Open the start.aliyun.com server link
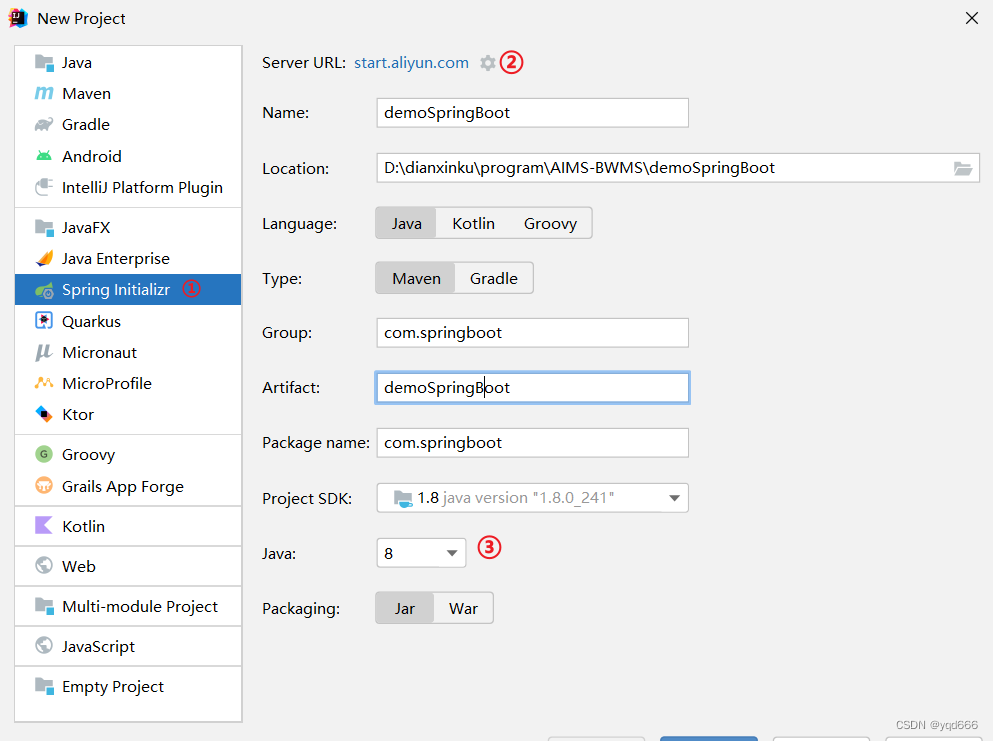 pyautogui.click(x=411, y=63)
